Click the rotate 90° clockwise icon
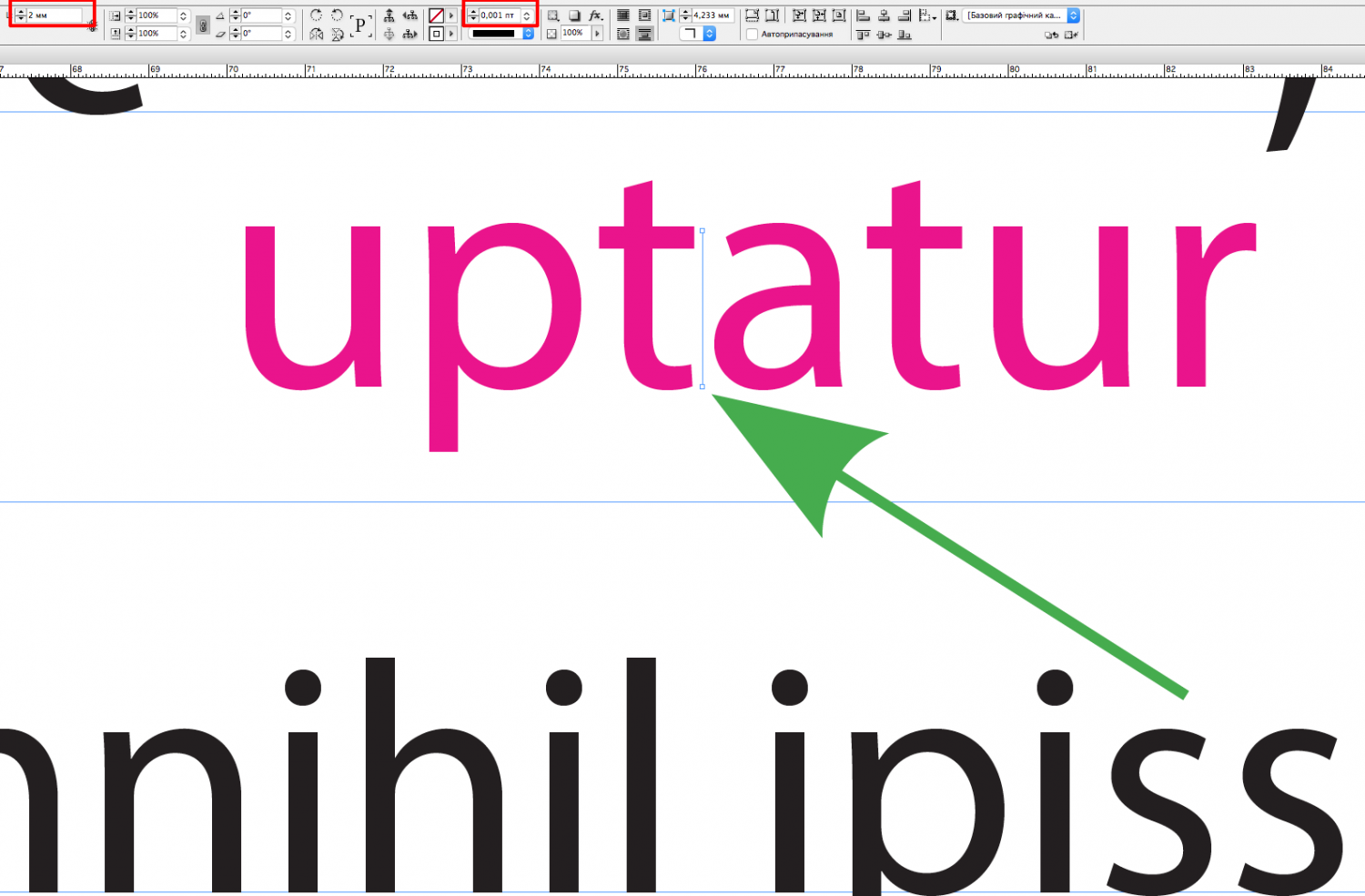1365x896 pixels. (316, 15)
